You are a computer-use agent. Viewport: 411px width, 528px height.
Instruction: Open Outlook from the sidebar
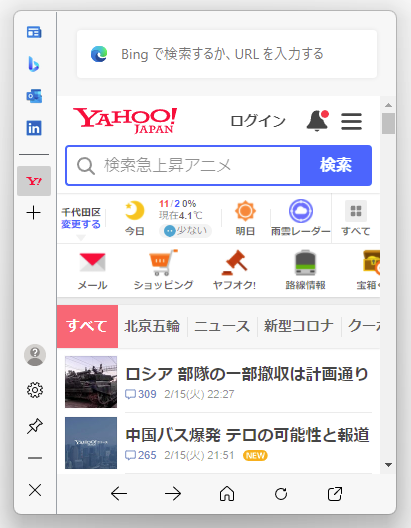coord(34,96)
